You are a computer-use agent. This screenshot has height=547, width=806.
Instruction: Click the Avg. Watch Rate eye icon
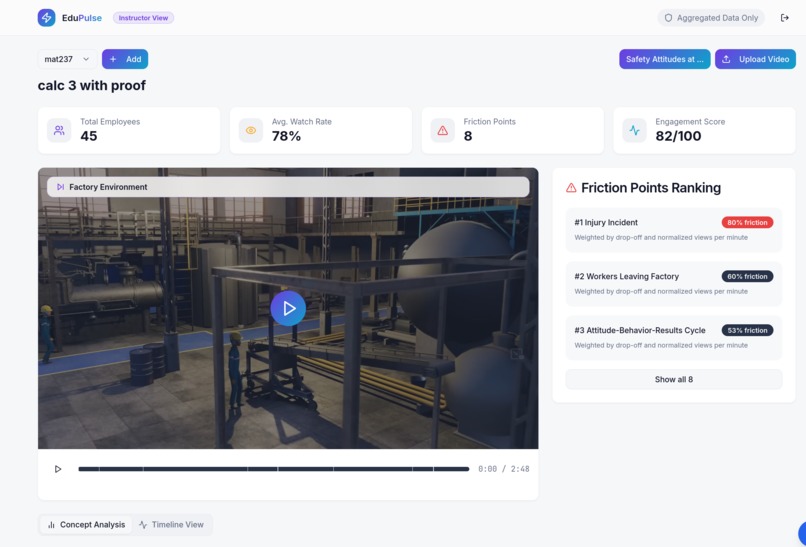(x=251, y=131)
